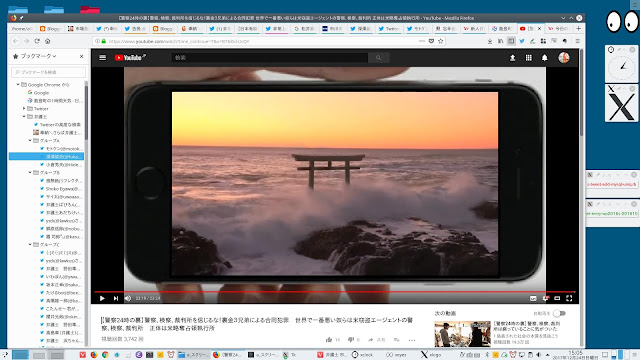Bookmark this page with the star

tap(440, 41)
